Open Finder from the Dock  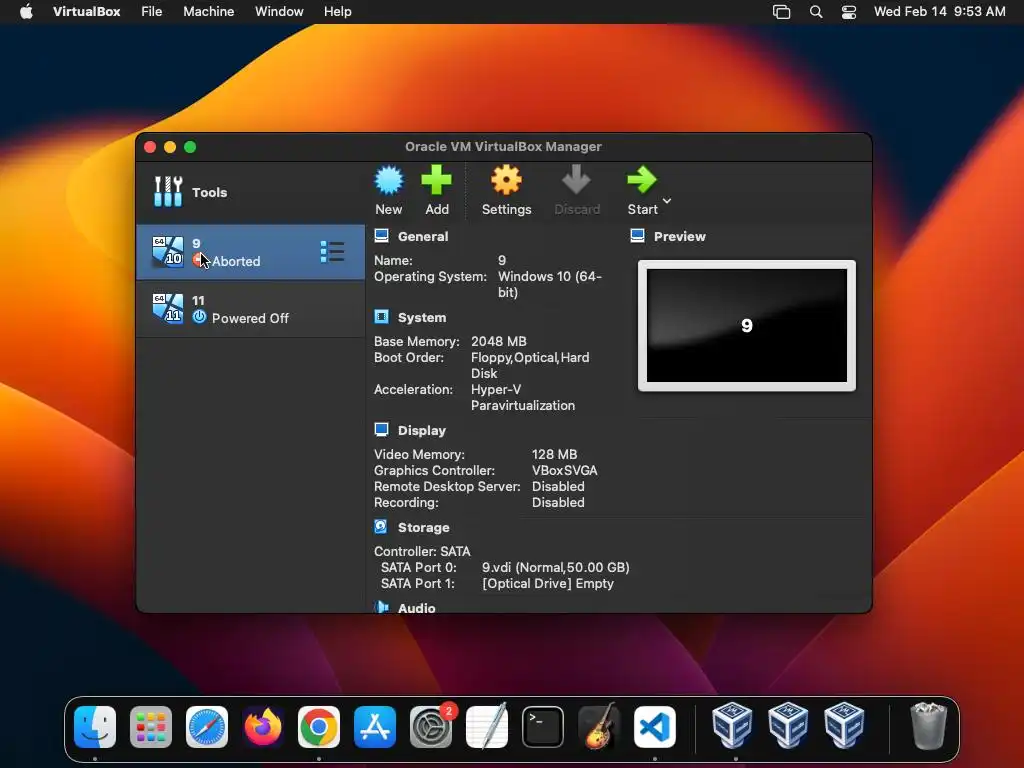(95, 727)
